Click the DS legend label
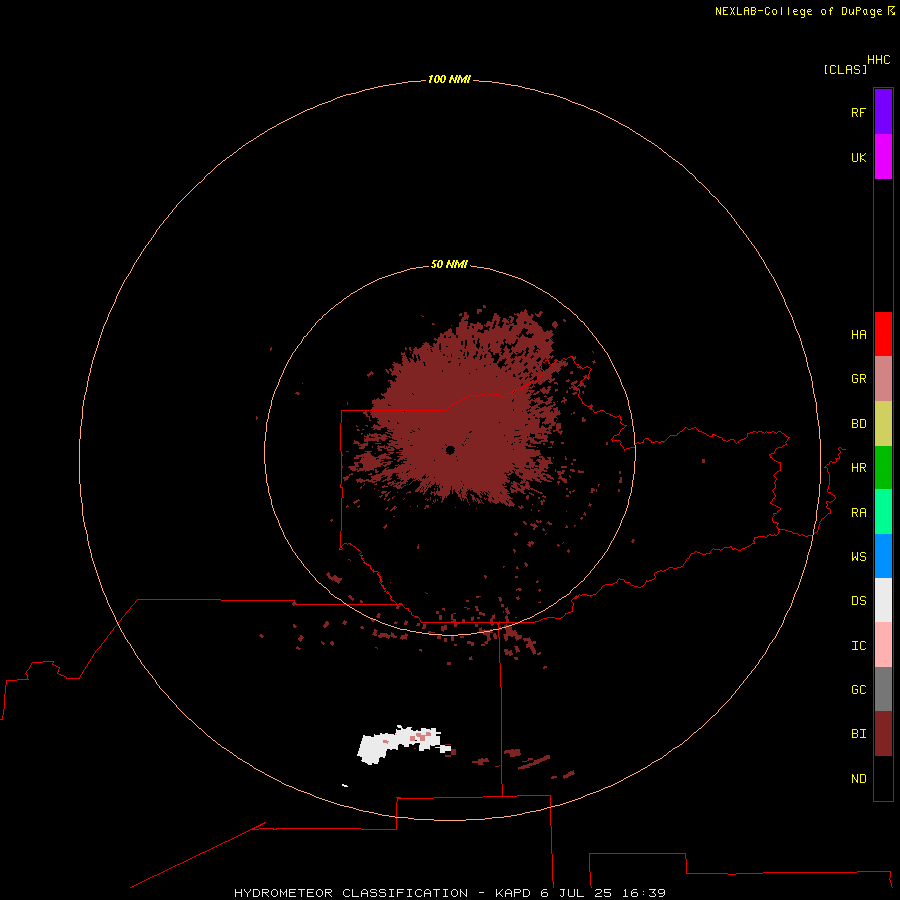900x900 pixels. (858, 601)
